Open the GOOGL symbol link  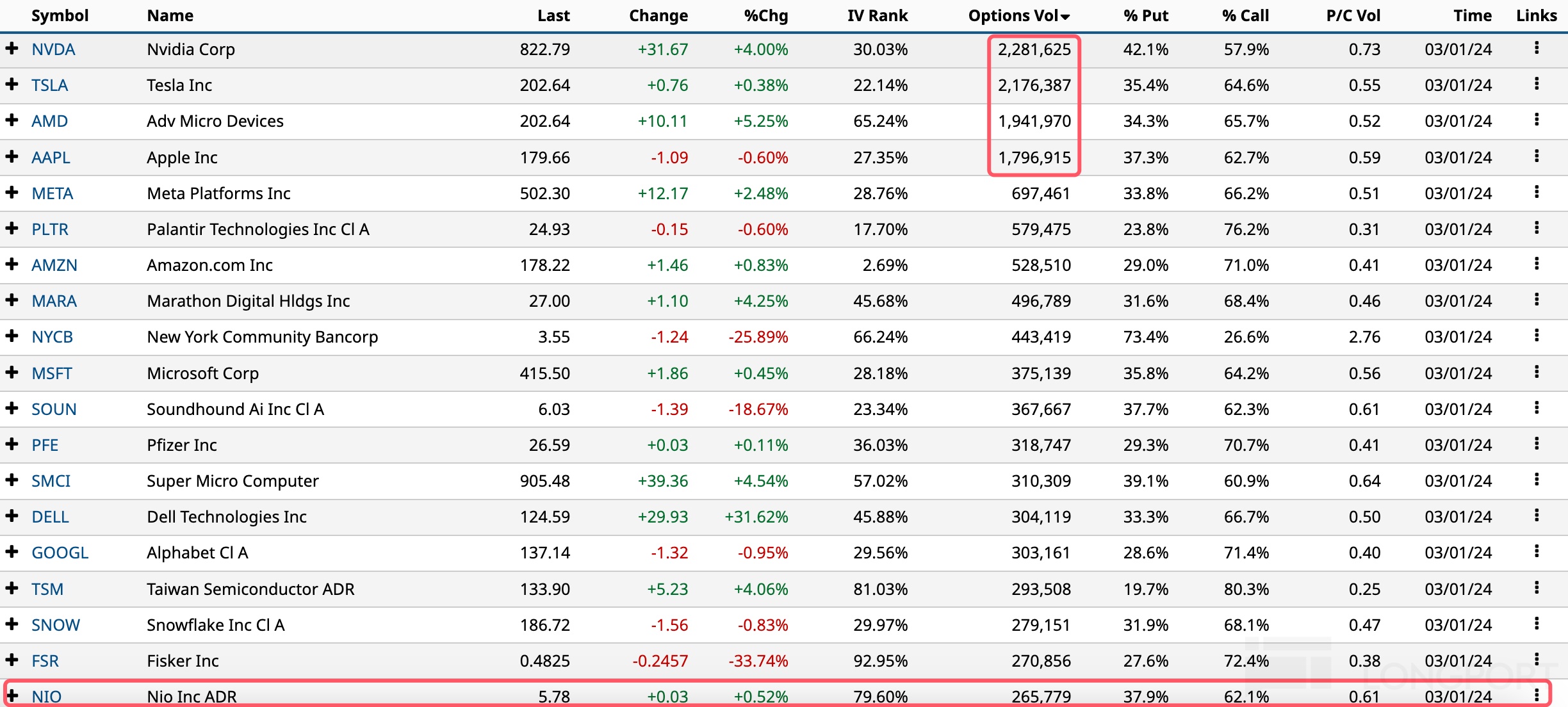coord(60,553)
